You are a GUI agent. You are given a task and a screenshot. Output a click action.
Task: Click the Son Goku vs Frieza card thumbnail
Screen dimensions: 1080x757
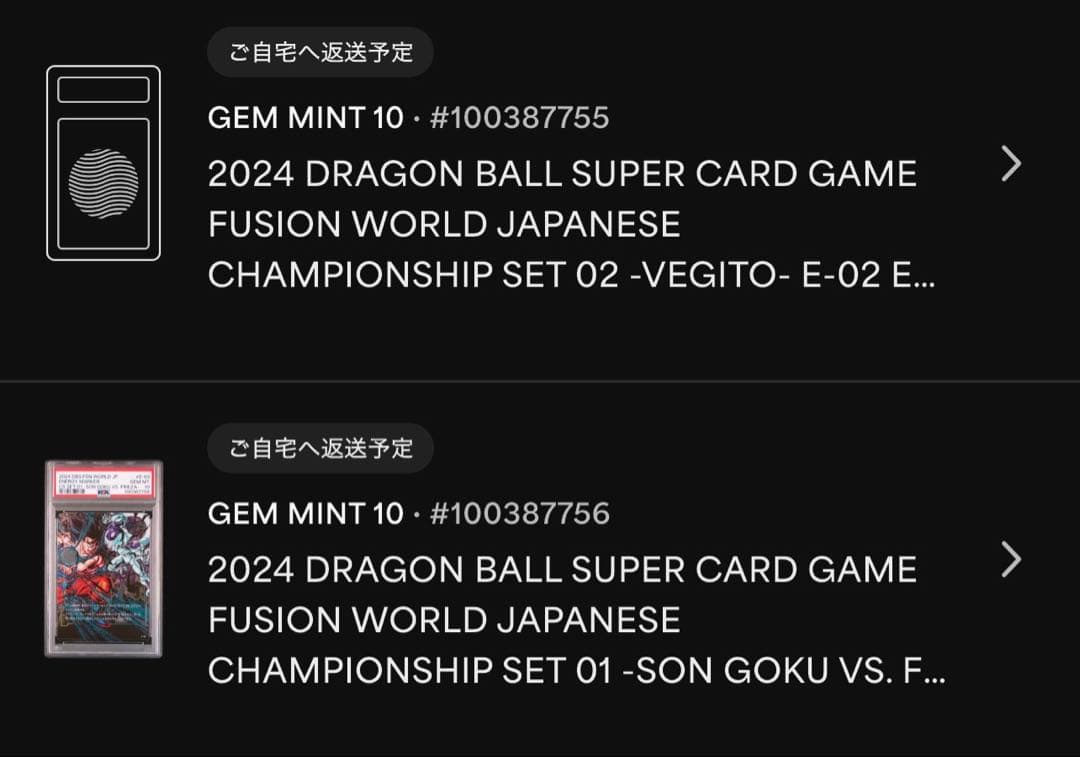click(103, 560)
